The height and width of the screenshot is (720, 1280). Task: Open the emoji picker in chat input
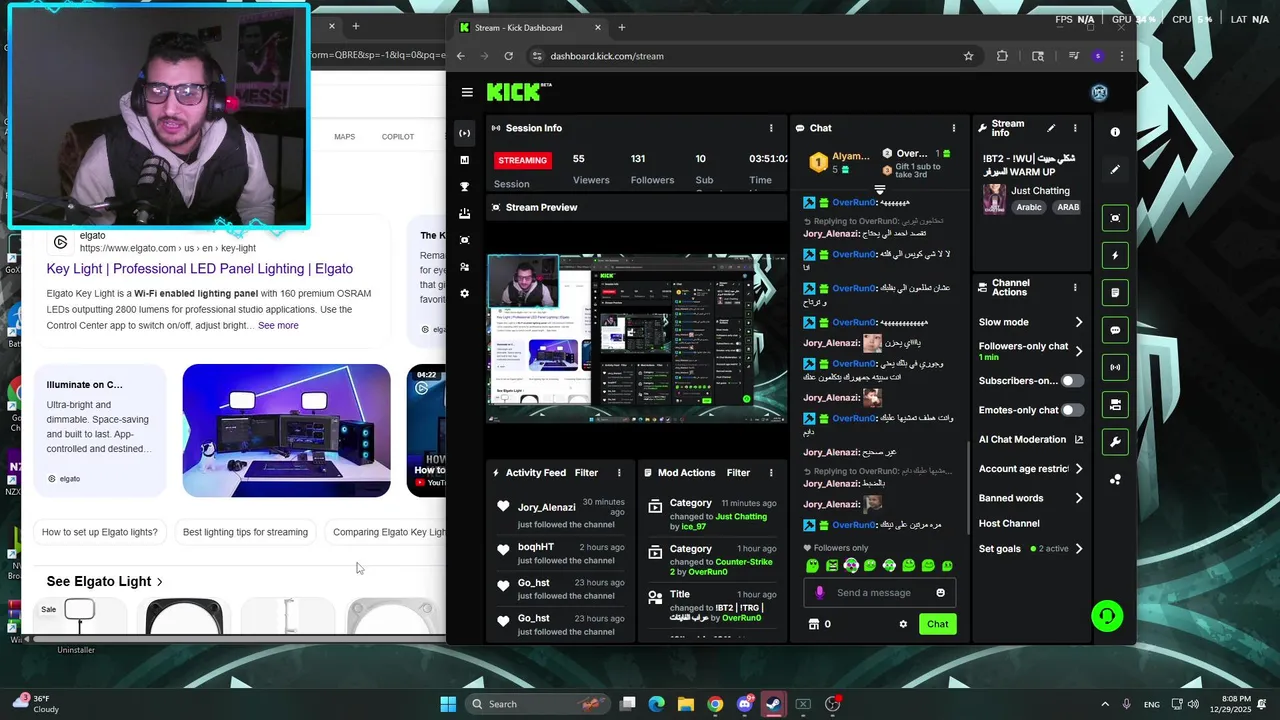(x=940, y=593)
